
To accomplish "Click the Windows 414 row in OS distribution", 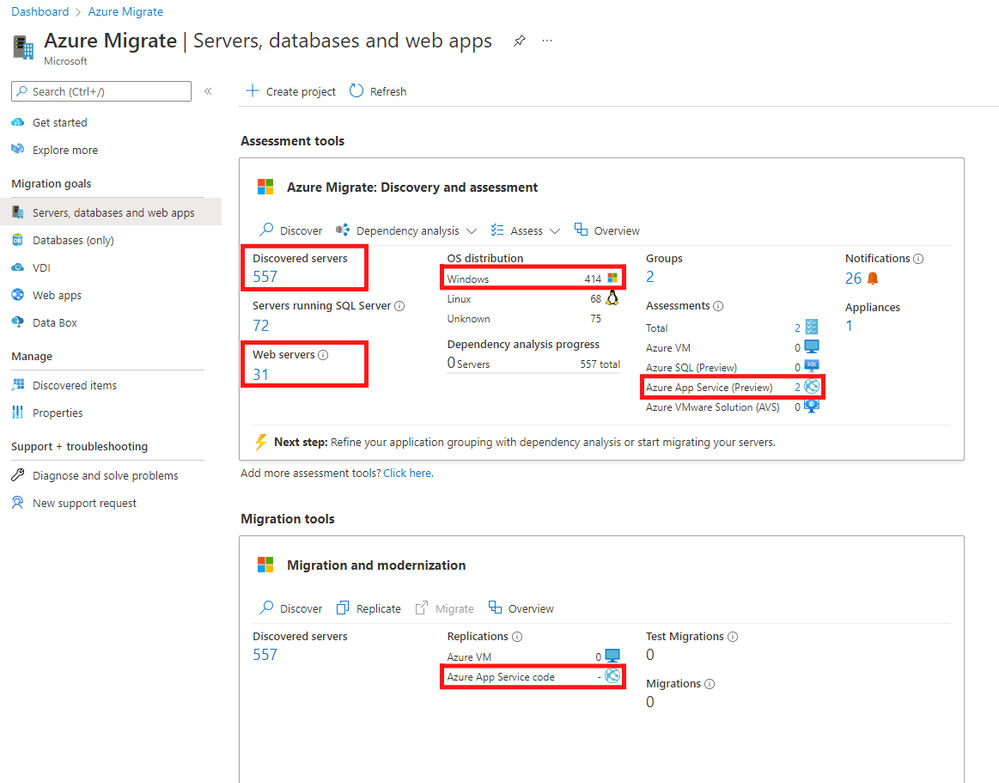I will (533, 278).
